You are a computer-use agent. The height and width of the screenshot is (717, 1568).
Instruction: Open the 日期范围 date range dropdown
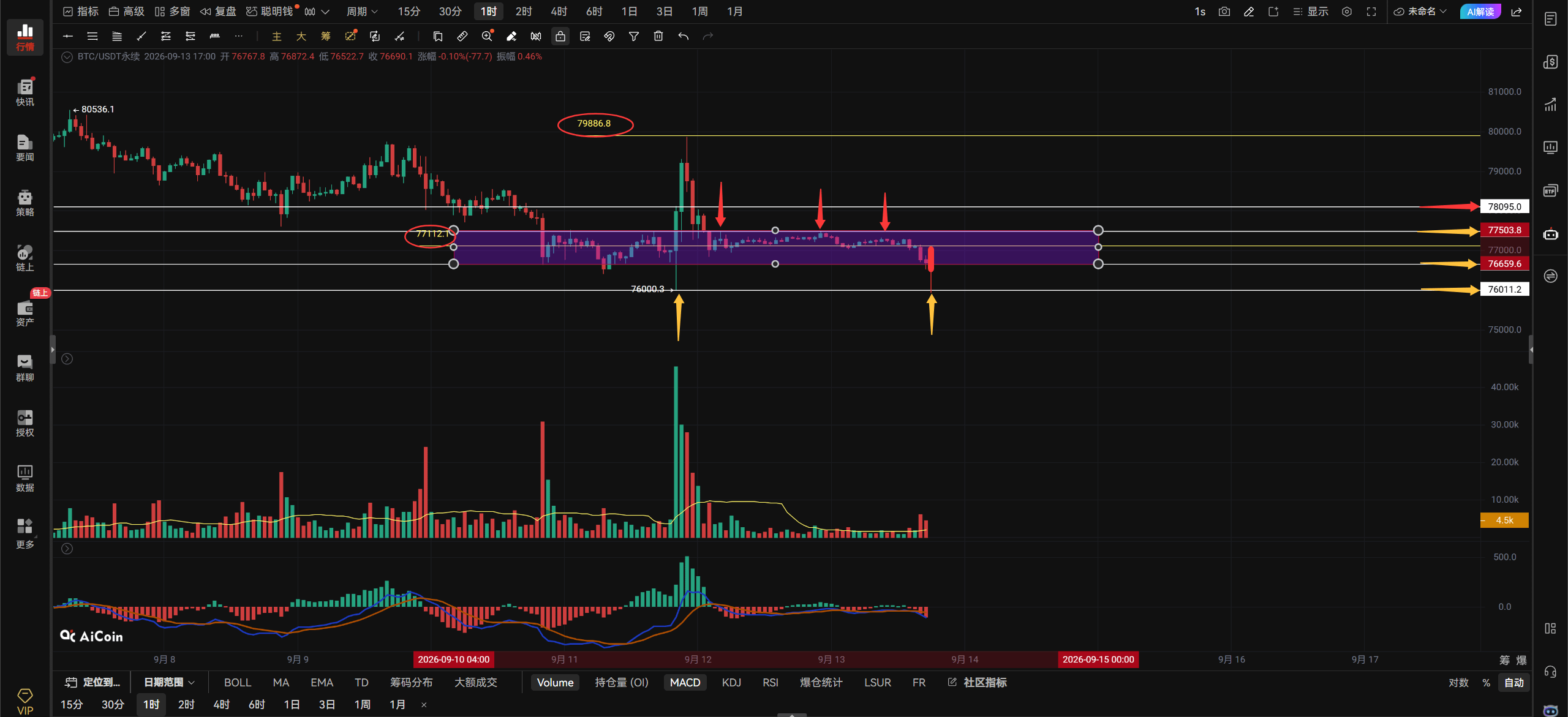coord(169,682)
